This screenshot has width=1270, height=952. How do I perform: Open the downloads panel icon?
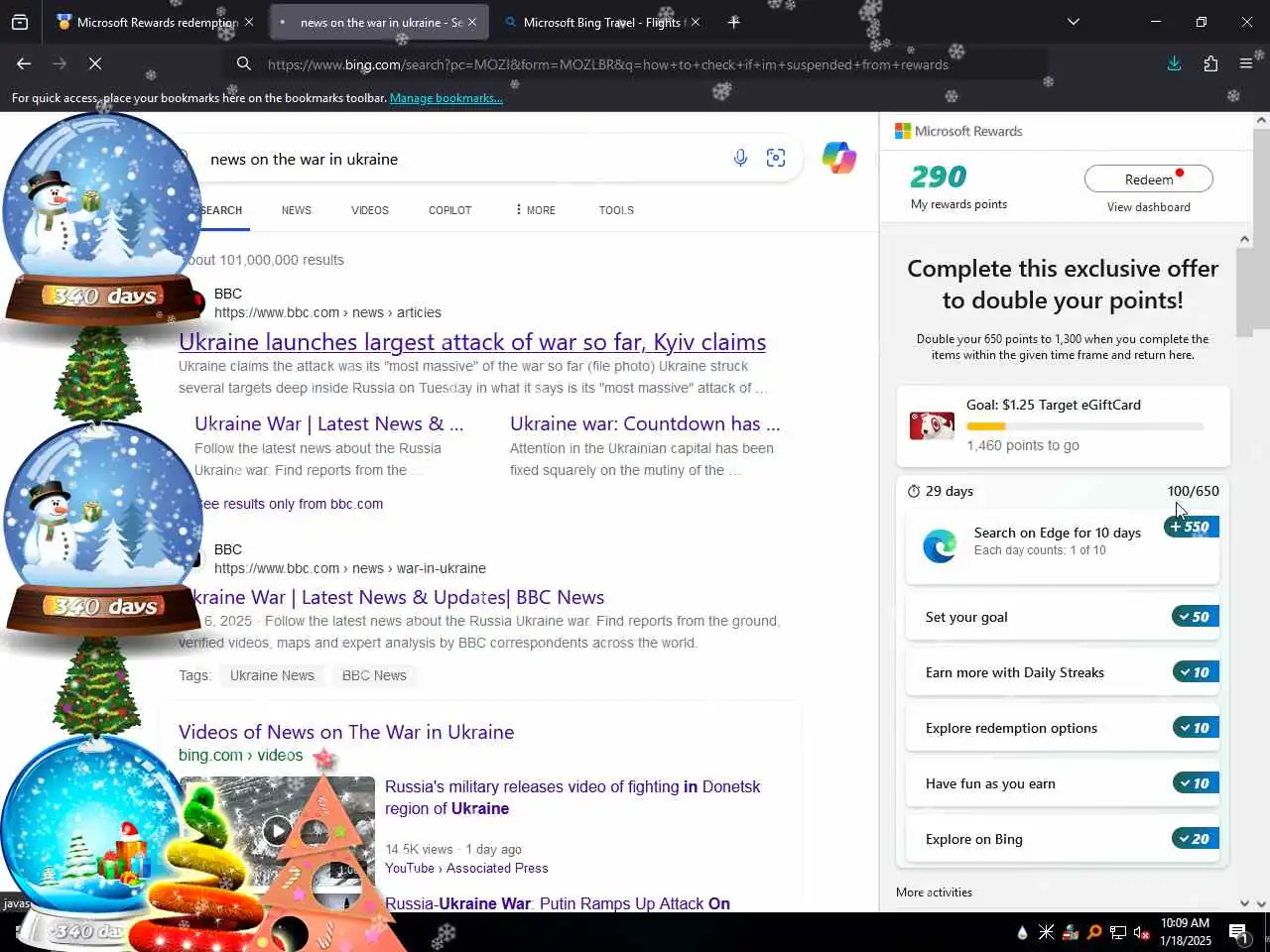[1174, 63]
